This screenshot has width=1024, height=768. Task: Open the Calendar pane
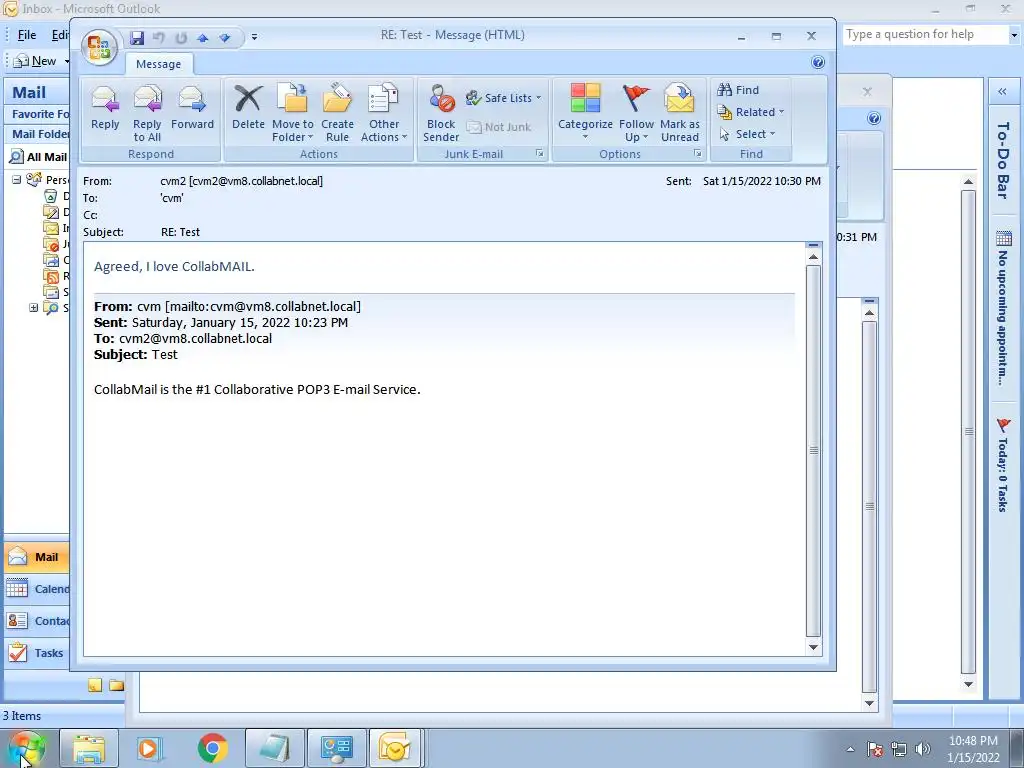point(37,588)
